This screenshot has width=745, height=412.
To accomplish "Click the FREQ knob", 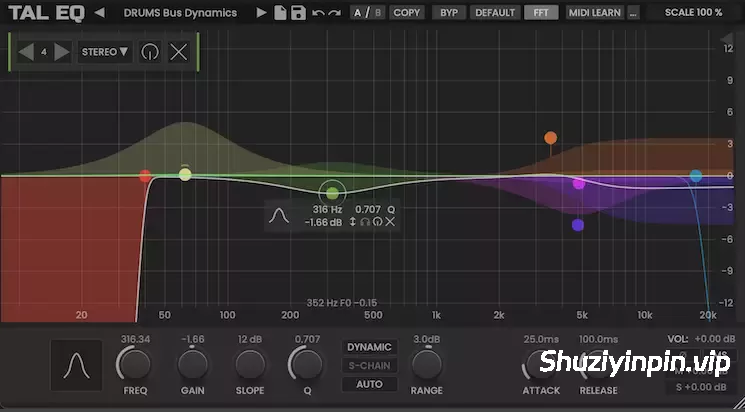I will 135,364.
